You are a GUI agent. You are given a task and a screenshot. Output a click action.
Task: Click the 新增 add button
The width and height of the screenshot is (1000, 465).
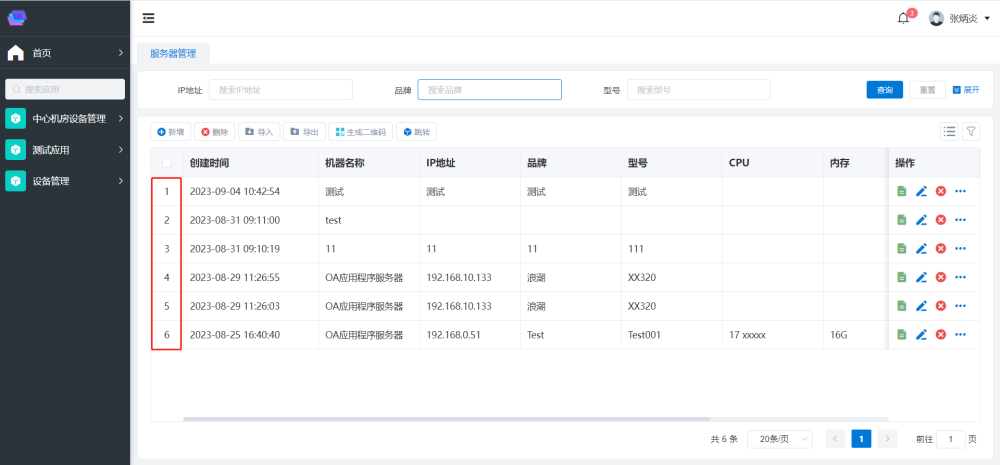[171, 132]
